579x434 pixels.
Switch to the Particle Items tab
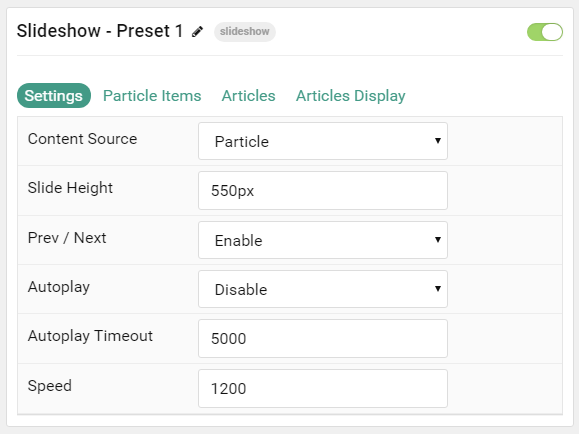pyautogui.click(x=152, y=96)
